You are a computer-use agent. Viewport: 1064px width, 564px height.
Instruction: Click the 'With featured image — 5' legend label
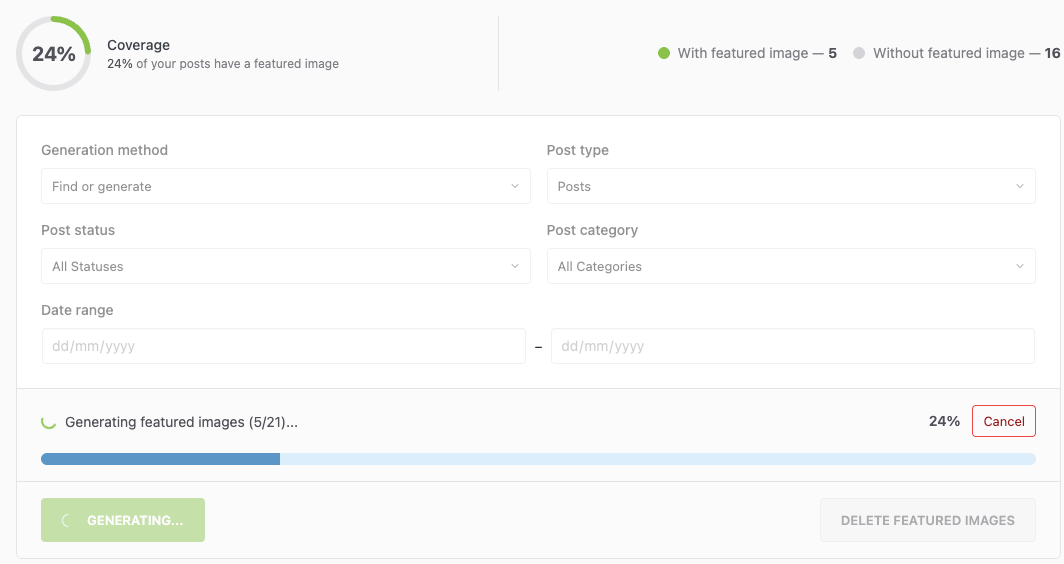757,54
